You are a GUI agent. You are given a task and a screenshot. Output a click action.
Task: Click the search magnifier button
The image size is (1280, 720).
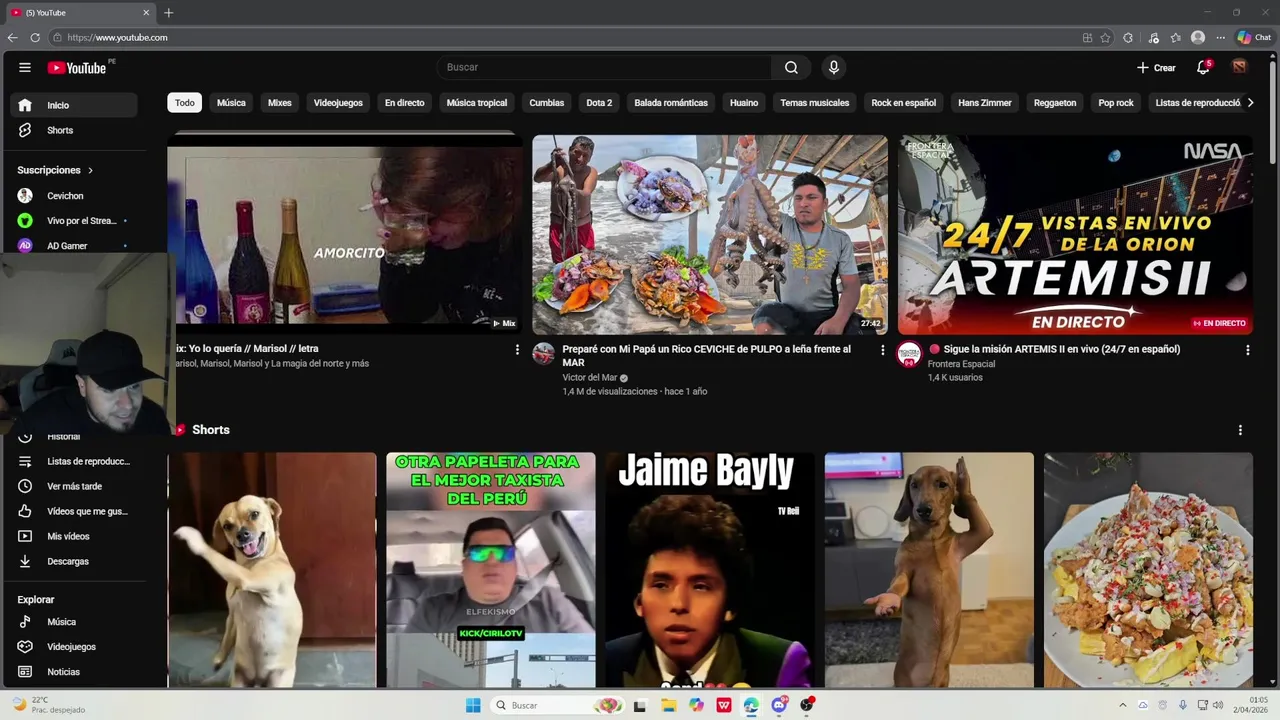click(791, 67)
